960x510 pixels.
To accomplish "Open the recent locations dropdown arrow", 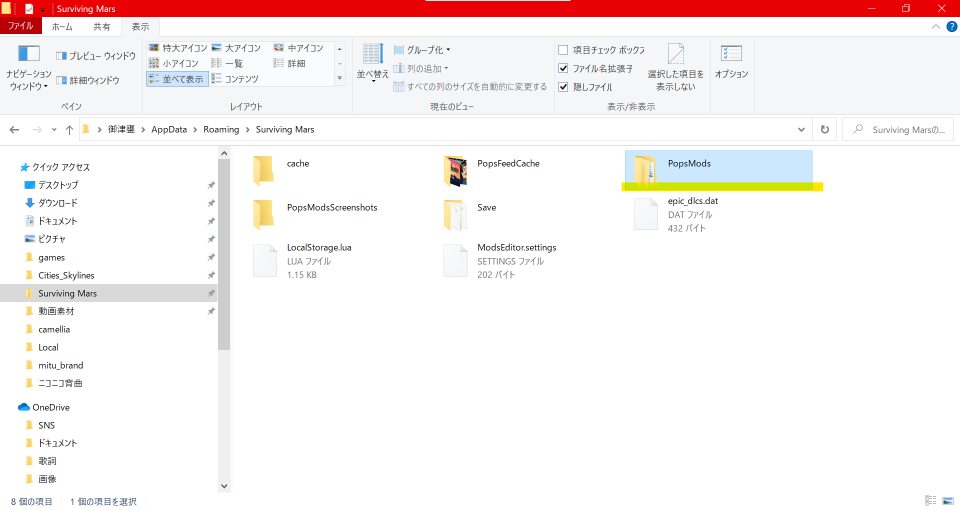I will pos(54,130).
